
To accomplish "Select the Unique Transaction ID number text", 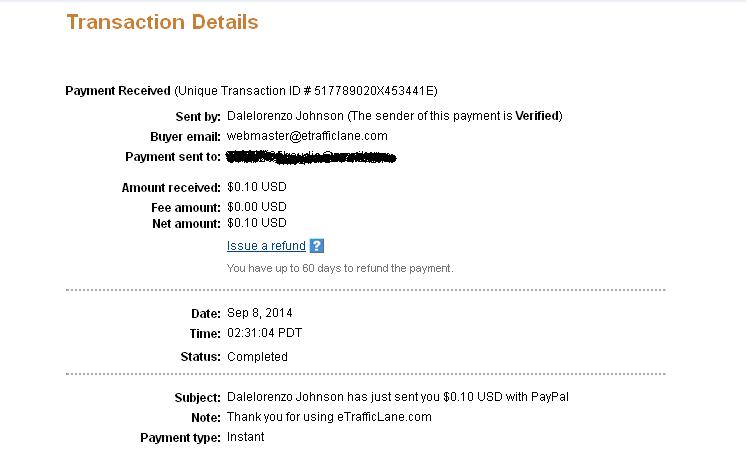I will pos(375,91).
